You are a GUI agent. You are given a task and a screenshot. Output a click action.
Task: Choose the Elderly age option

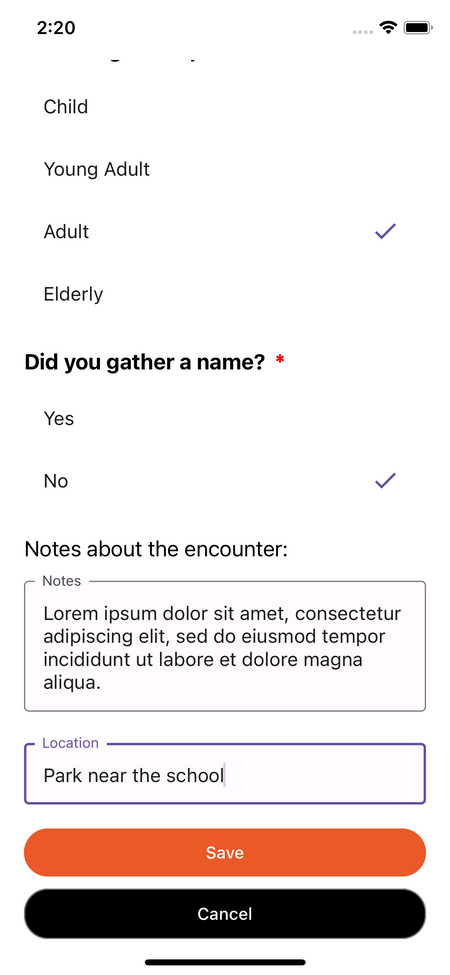pyautogui.click(x=225, y=293)
